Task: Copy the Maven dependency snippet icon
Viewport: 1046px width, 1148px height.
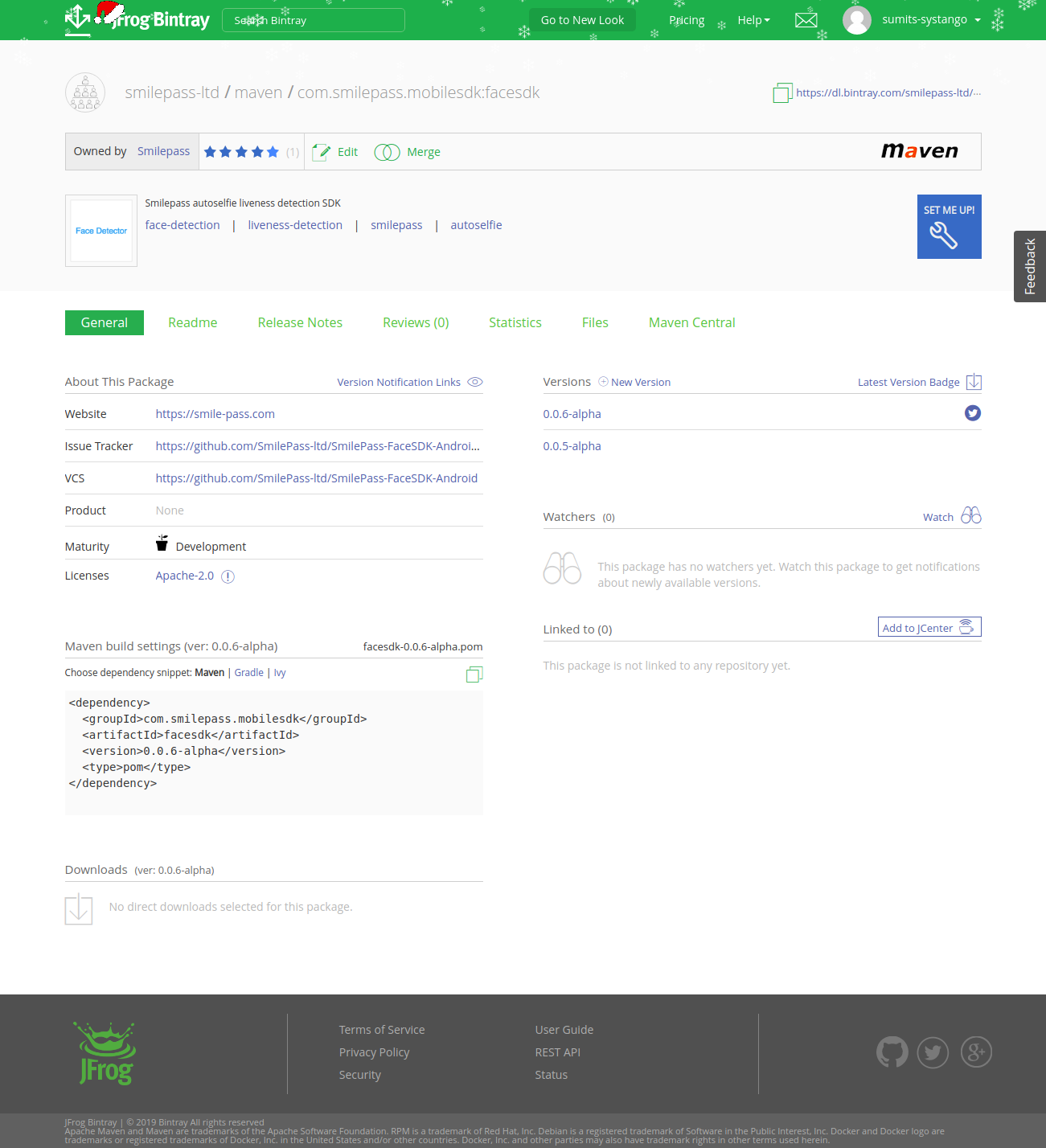Action: coord(474,674)
